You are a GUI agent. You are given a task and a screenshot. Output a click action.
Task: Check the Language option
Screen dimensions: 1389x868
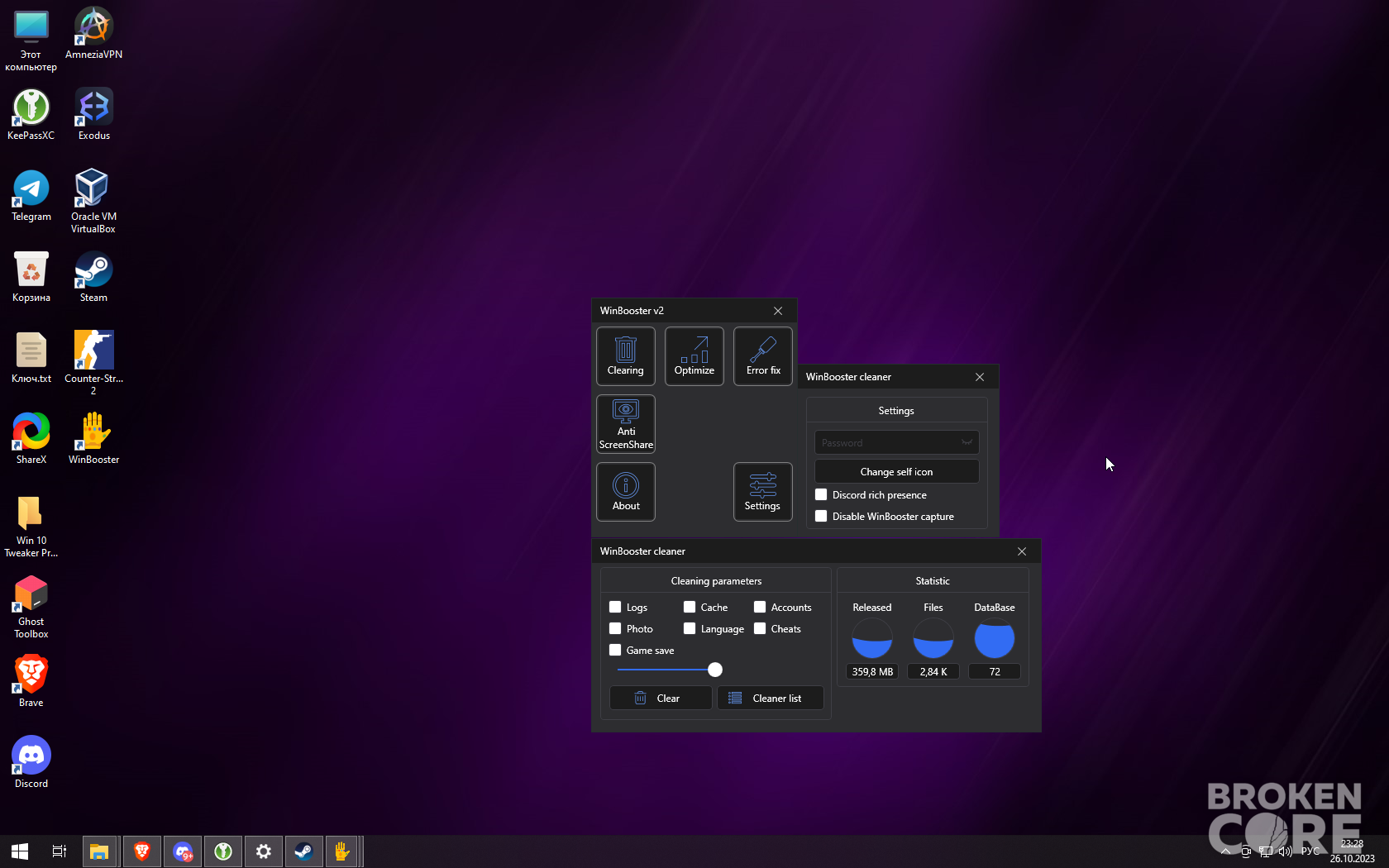pyautogui.click(x=690, y=628)
